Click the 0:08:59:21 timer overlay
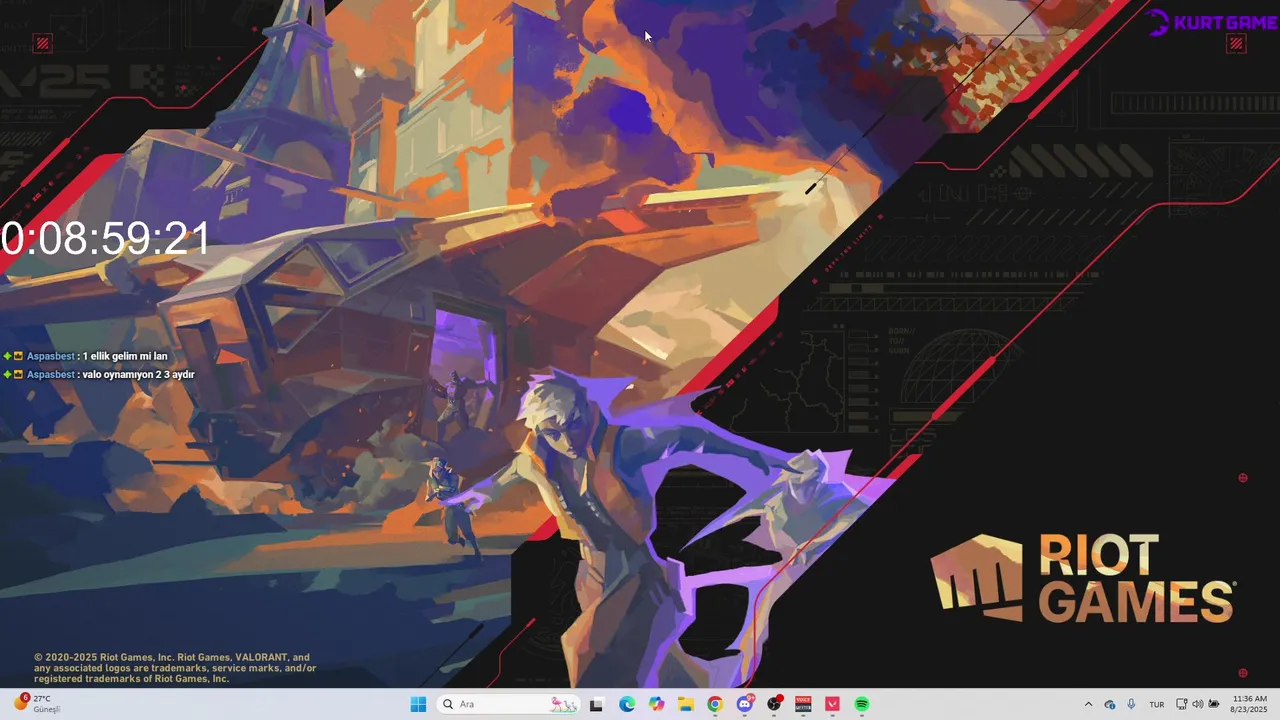The width and height of the screenshot is (1280, 720). click(x=106, y=240)
